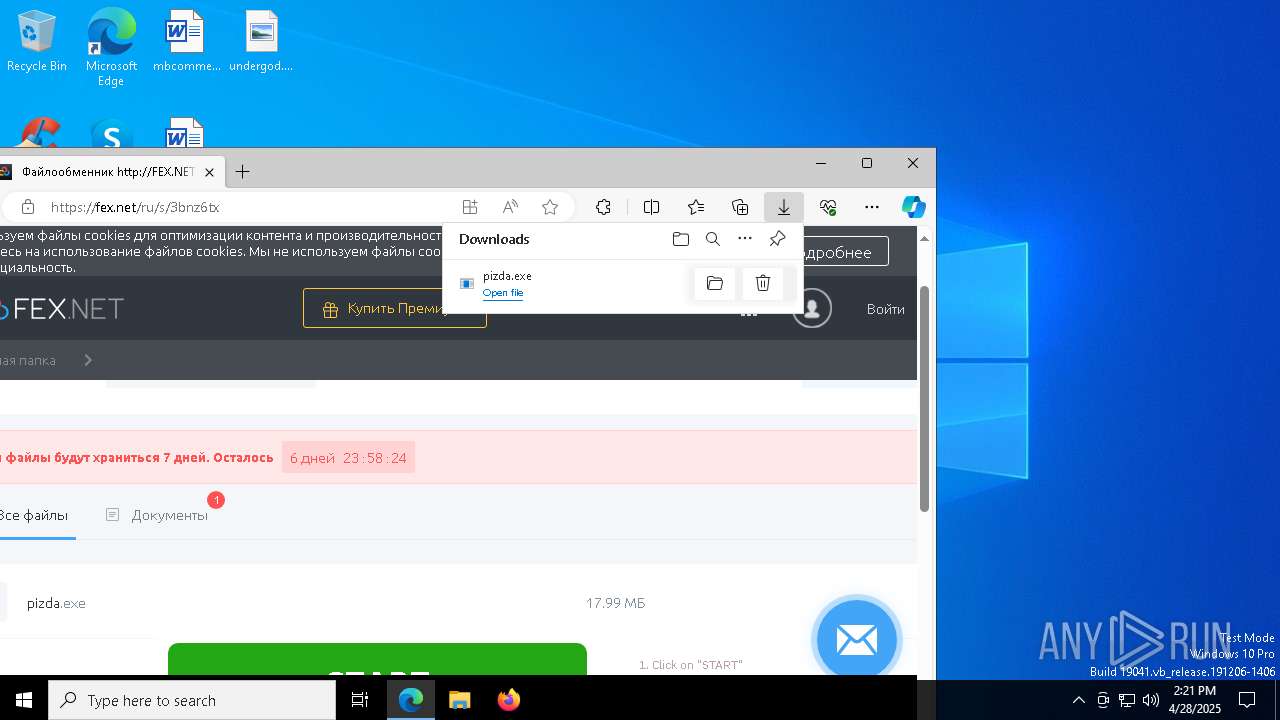The height and width of the screenshot is (720, 1280).
Task: Open Edge Extensions puzzle icon
Action: 603,207
